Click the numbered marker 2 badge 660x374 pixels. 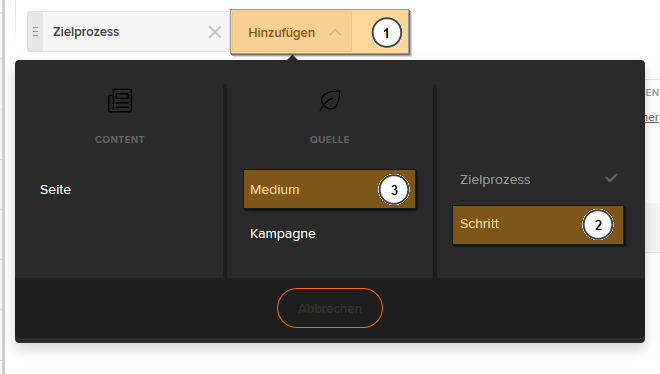[x=598, y=225]
